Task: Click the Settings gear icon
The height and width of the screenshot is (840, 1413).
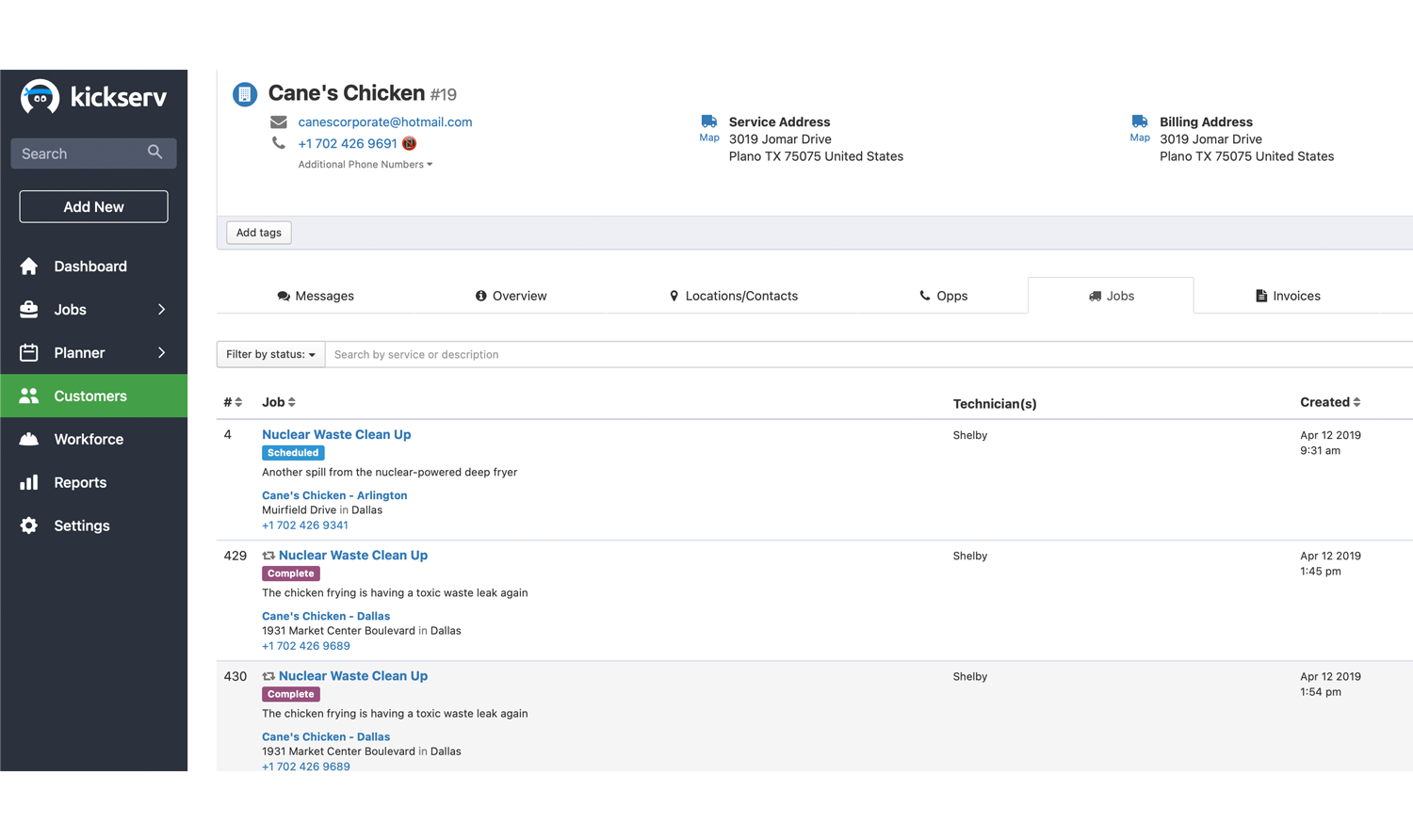Action: pos(29,525)
